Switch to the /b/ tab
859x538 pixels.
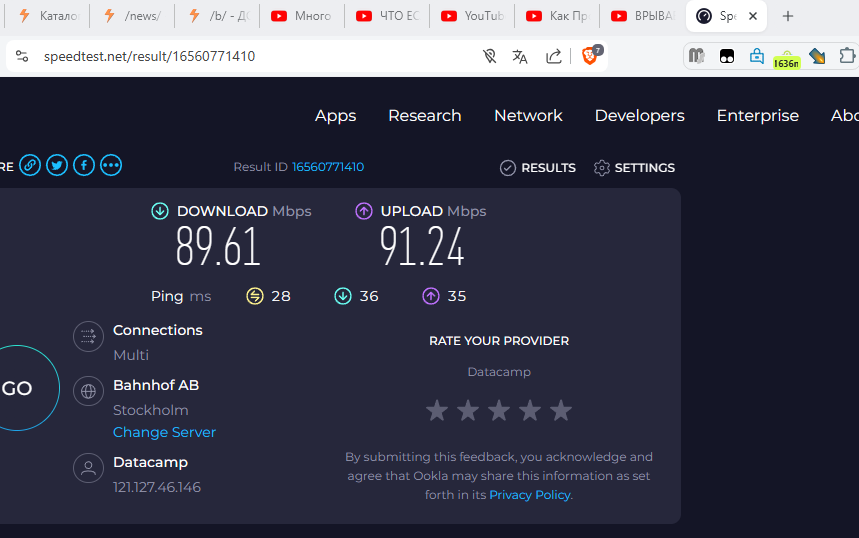point(217,16)
